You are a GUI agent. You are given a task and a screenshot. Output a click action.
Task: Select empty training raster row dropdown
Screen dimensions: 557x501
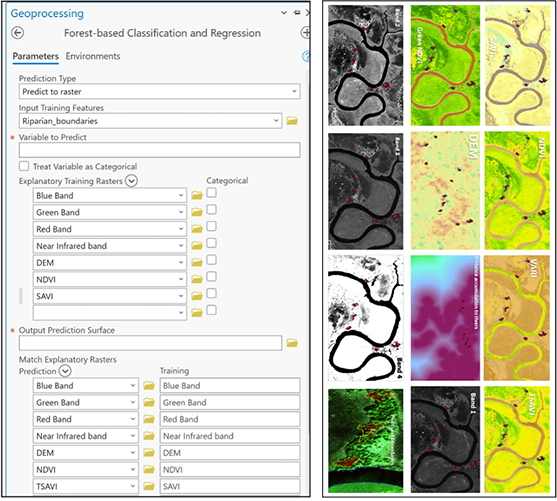[x=181, y=313]
